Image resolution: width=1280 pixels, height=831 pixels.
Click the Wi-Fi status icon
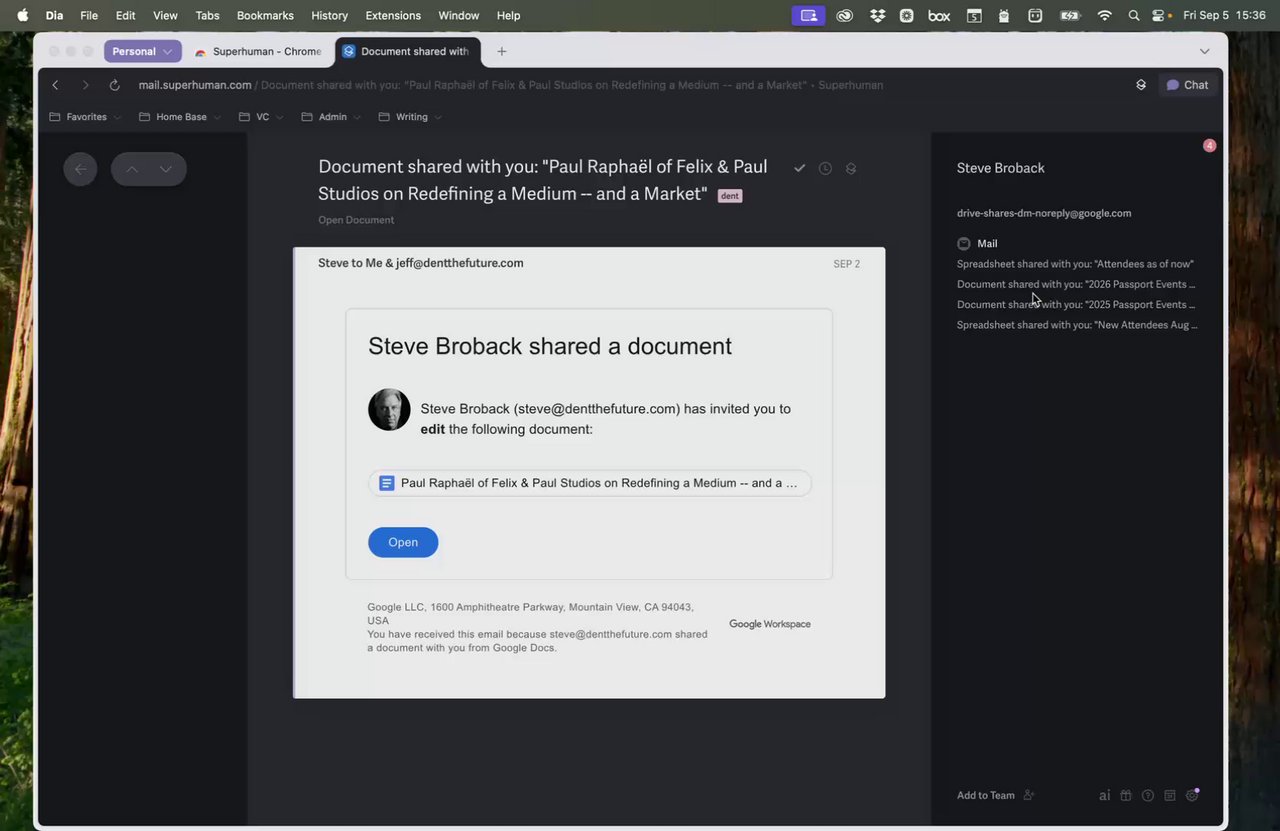pyautogui.click(x=1104, y=15)
